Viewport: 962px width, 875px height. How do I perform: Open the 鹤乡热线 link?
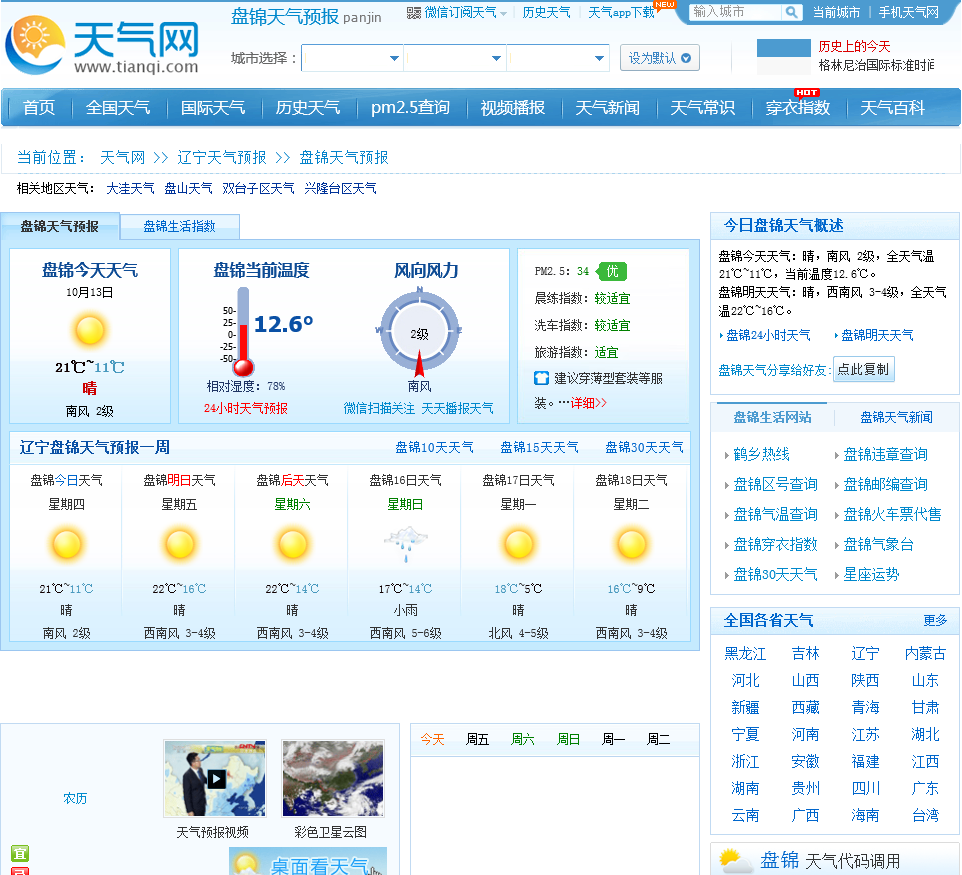[x=761, y=455]
